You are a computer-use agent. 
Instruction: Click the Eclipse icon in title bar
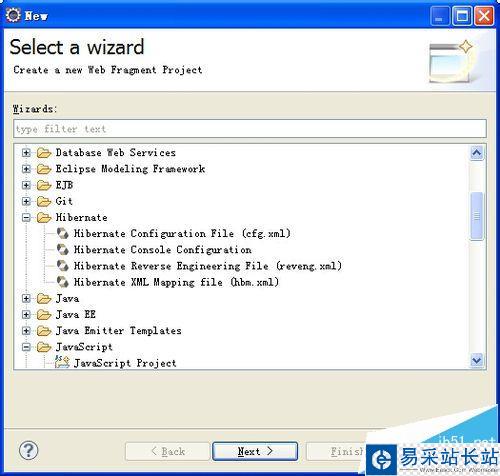click(13, 15)
